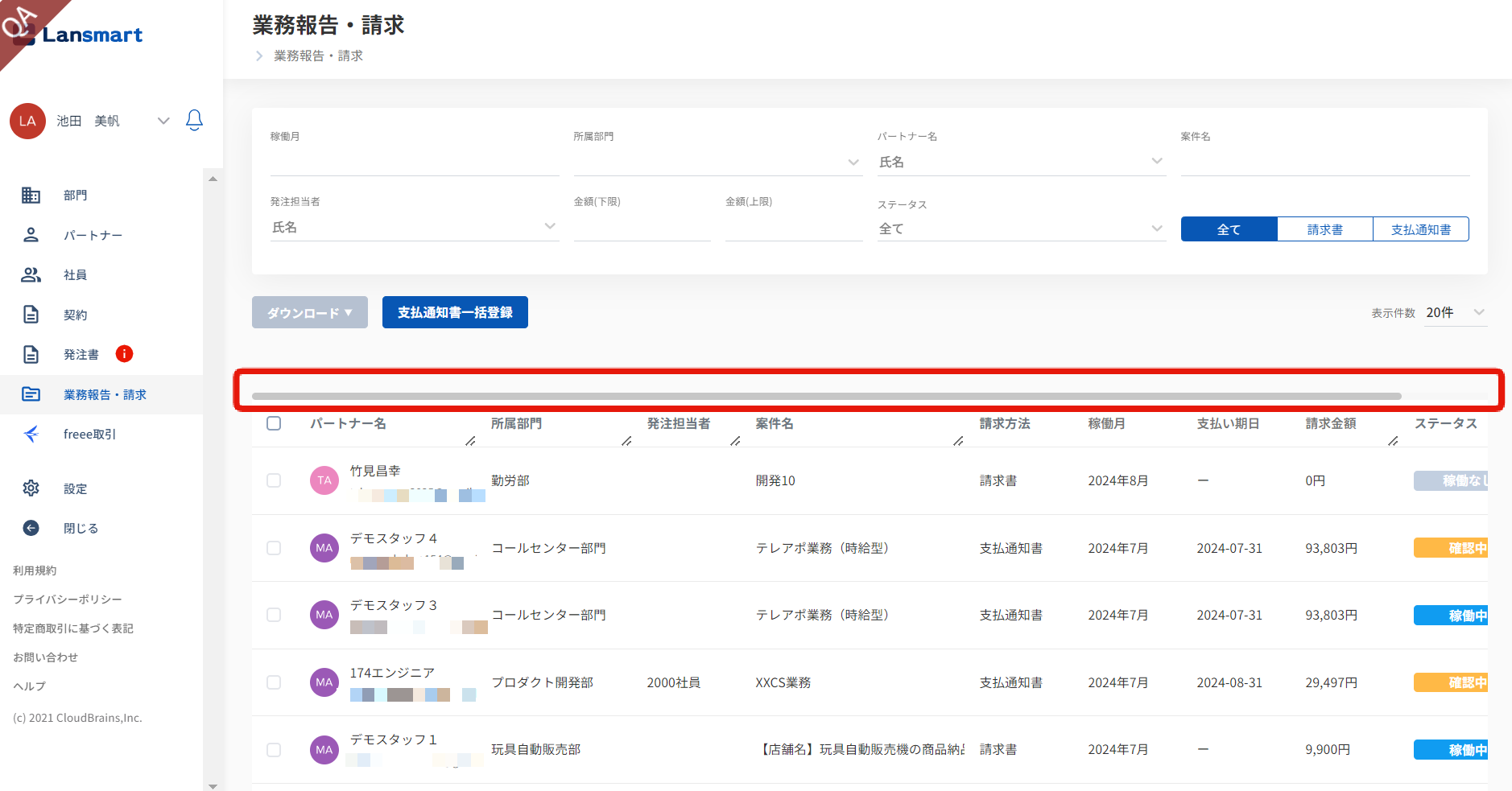Open the プライバシーポリシー link

[68, 599]
